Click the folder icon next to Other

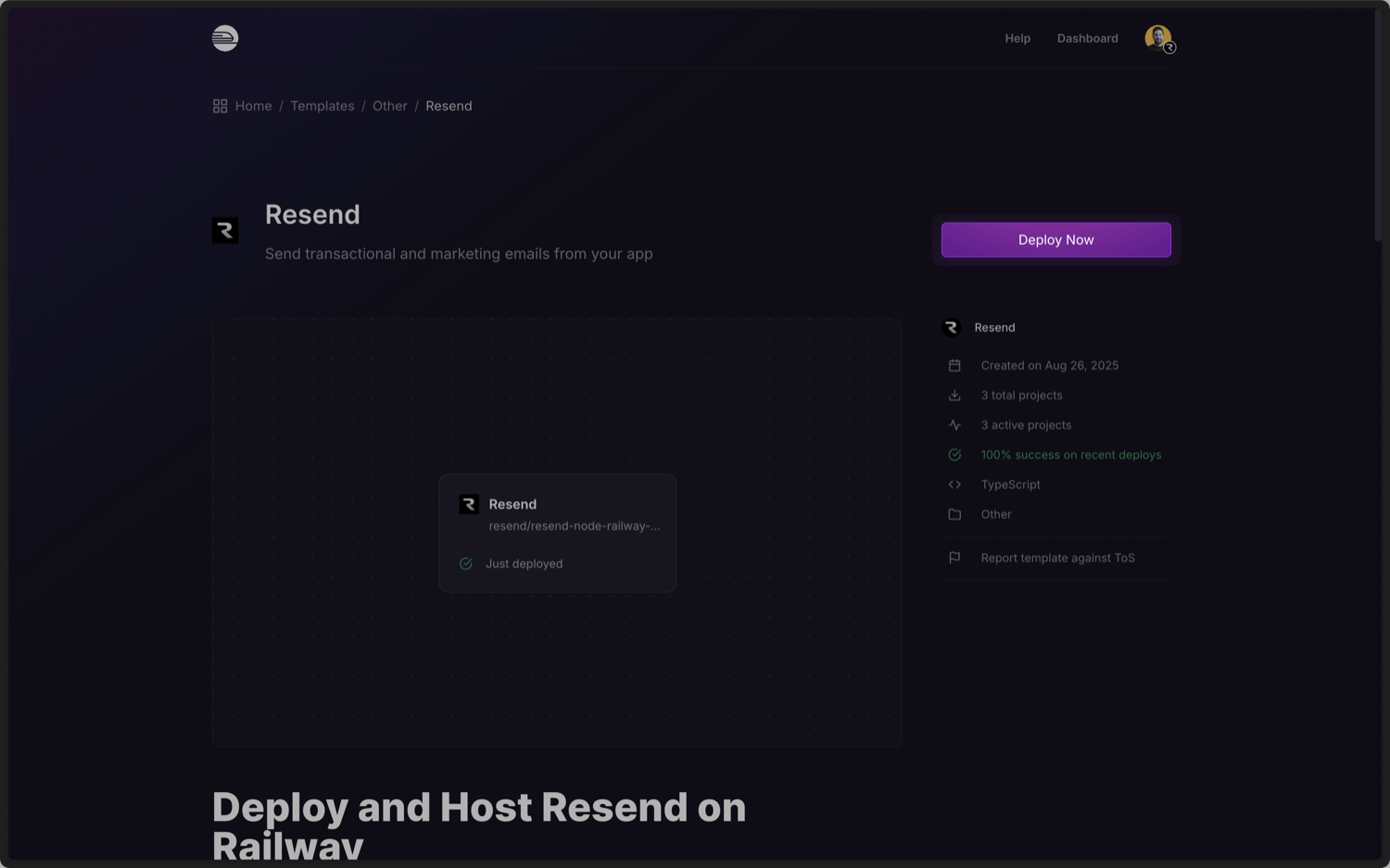954,514
